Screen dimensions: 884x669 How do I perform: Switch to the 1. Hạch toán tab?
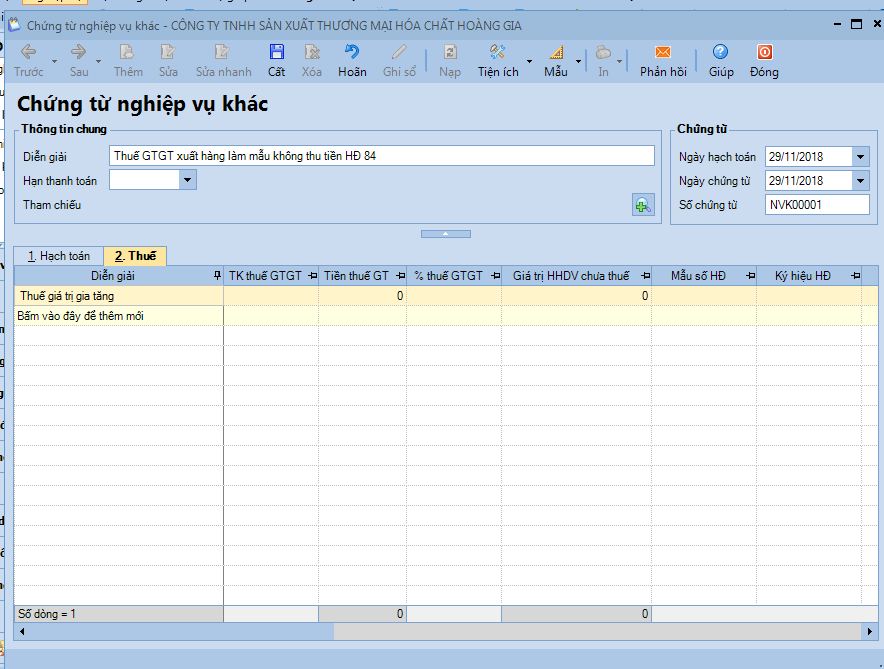point(59,256)
